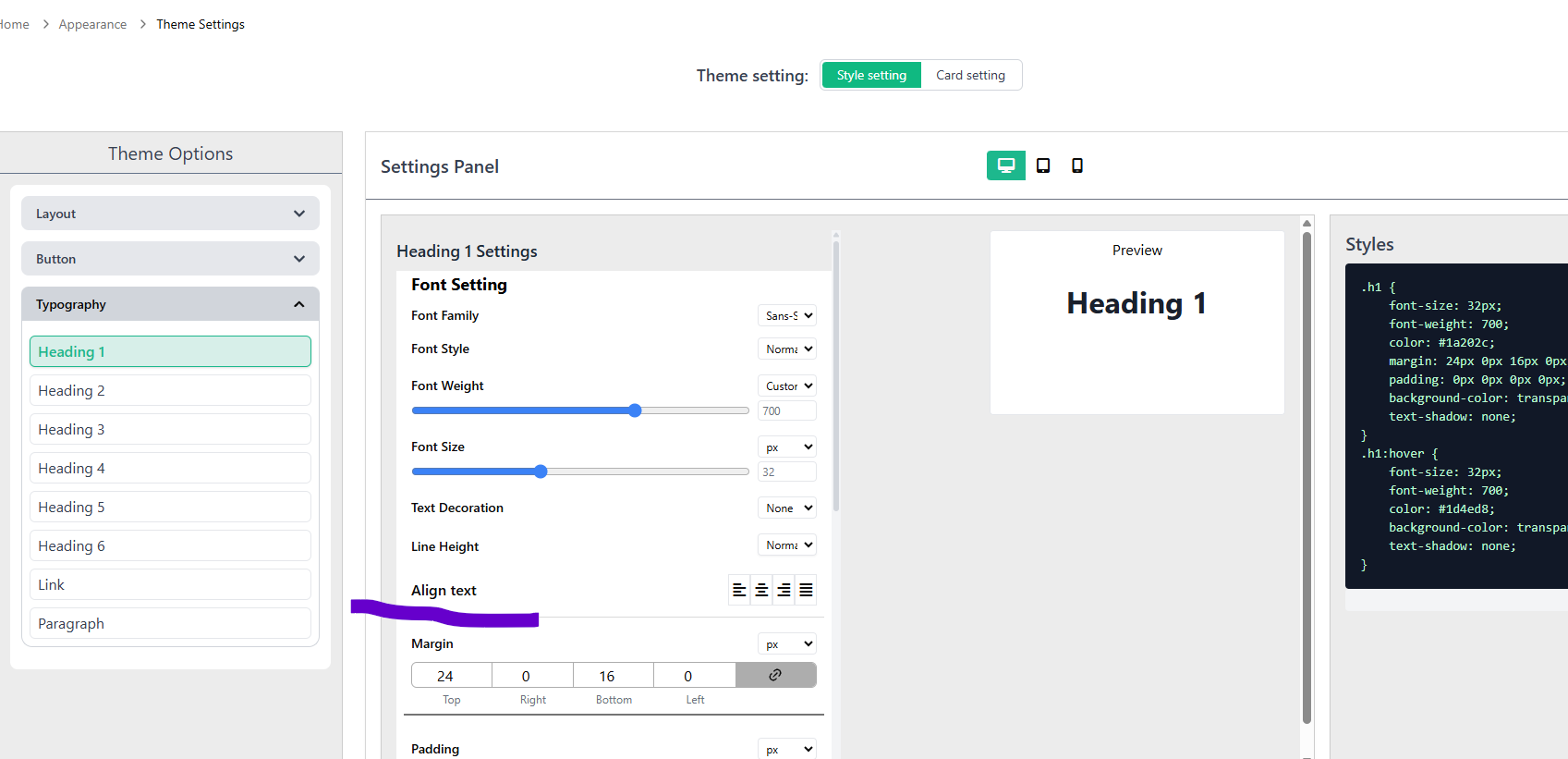Go to Home breadcrumb link

tap(14, 24)
